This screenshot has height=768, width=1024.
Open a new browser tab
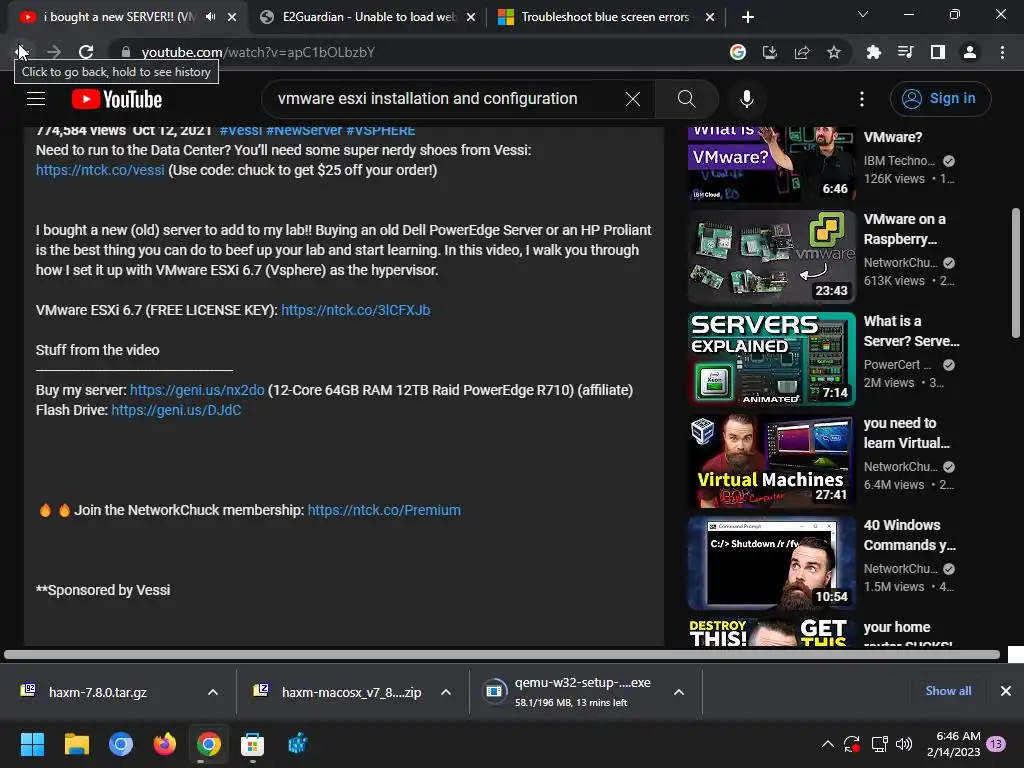[748, 17]
